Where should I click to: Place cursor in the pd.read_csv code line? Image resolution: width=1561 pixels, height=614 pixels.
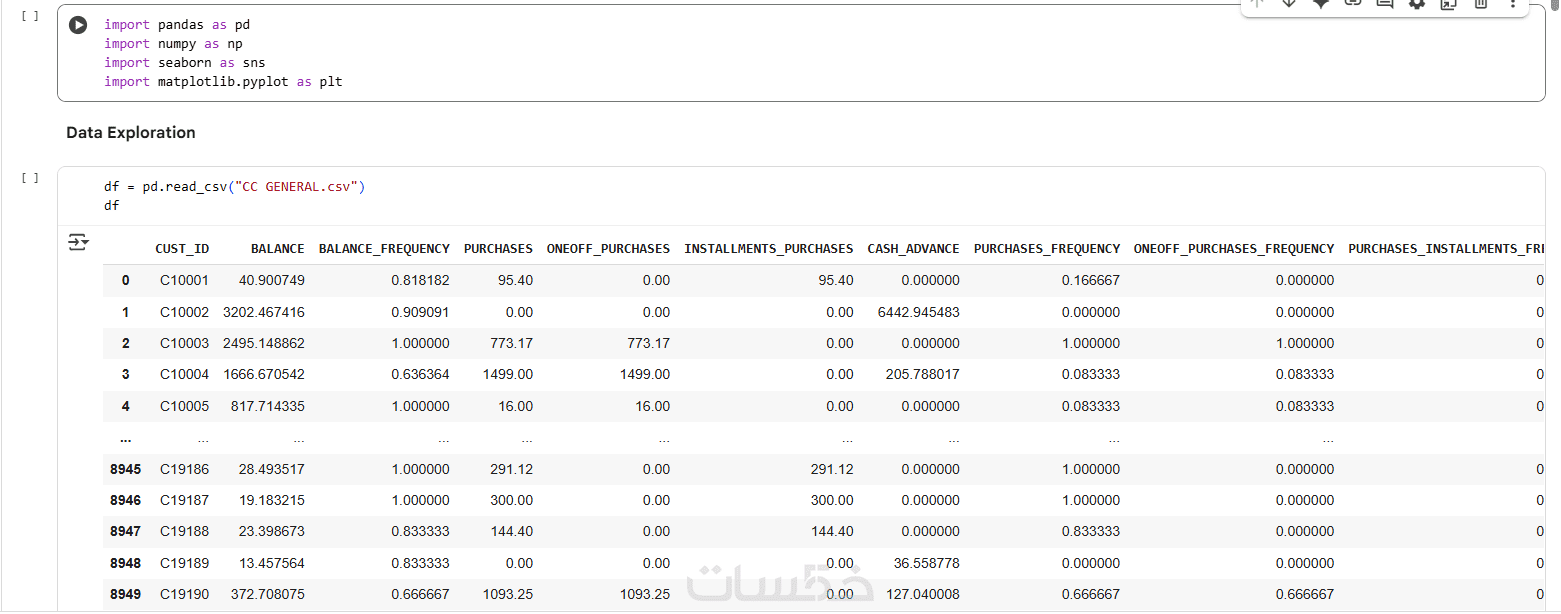[x=235, y=187]
